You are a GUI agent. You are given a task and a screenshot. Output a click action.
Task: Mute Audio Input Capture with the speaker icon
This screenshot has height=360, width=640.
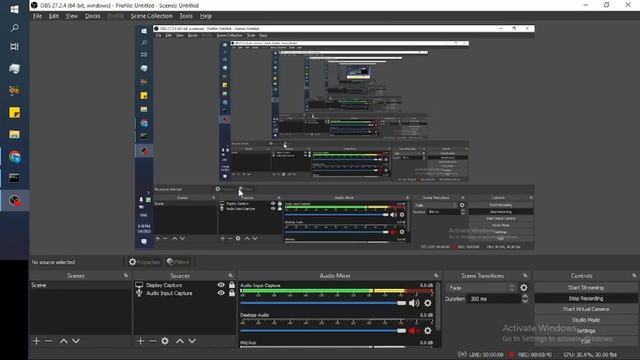[414, 303]
